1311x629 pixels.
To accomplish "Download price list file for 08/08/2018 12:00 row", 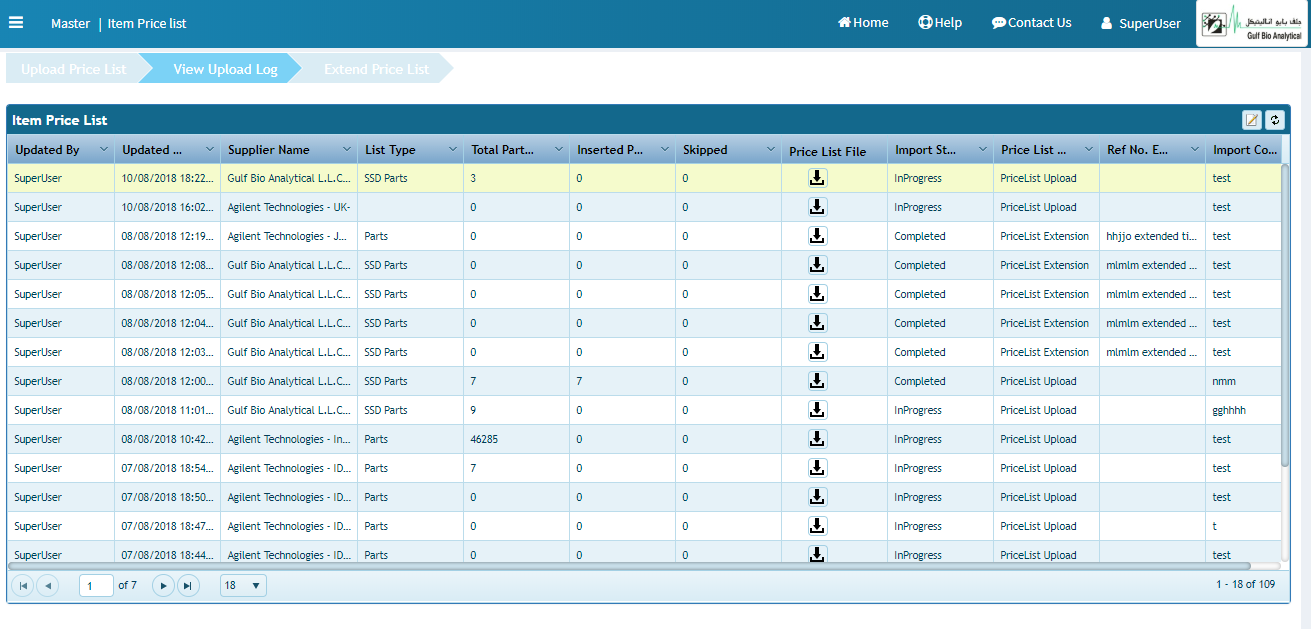I will (817, 381).
